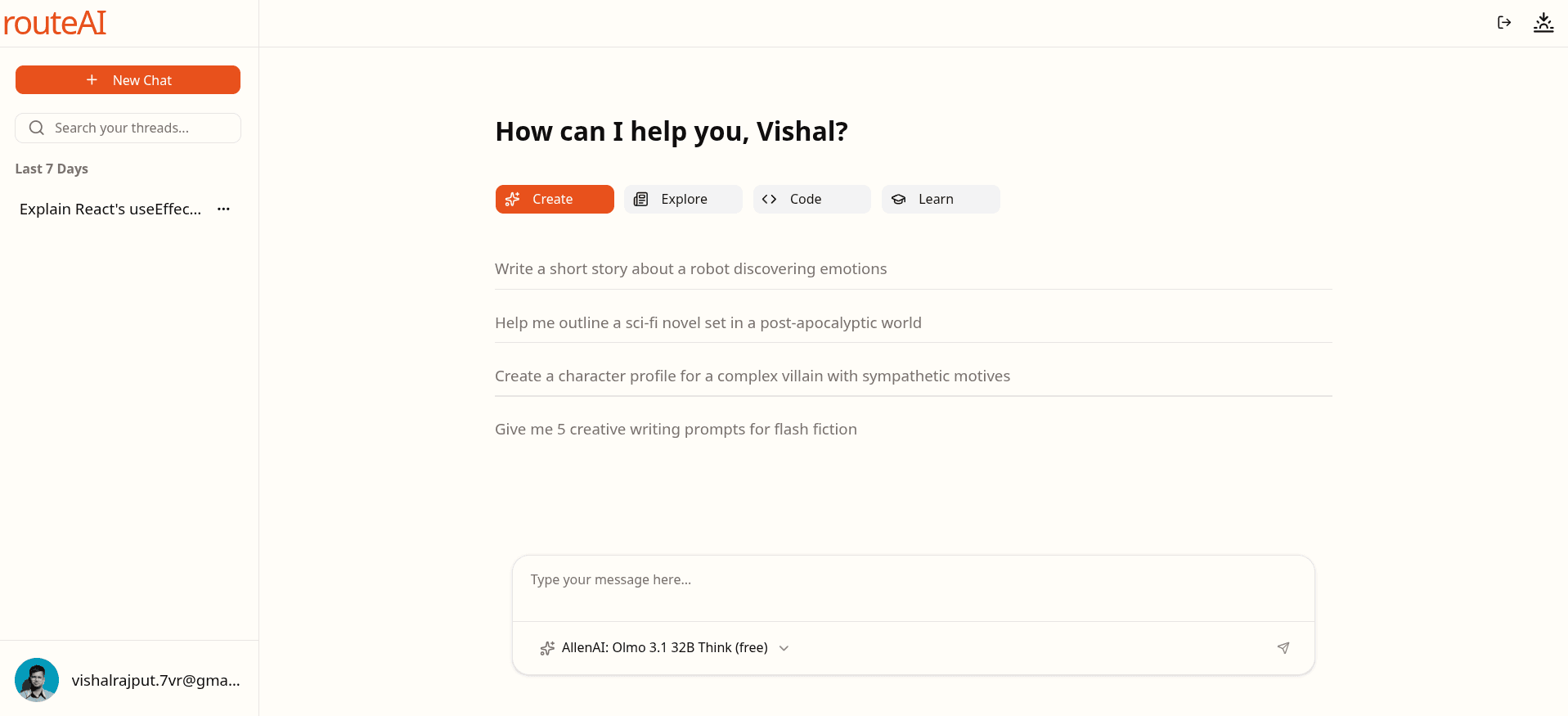The width and height of the screenshot is (1568, 716).
Task: Open the Learn category
Action: click(940, 200)
